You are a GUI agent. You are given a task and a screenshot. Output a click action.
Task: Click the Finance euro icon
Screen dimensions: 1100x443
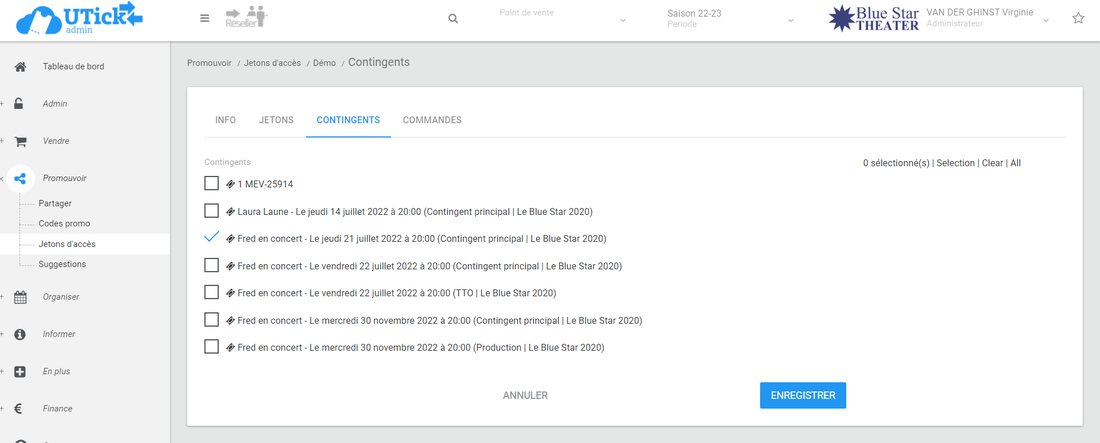[20, 409]
